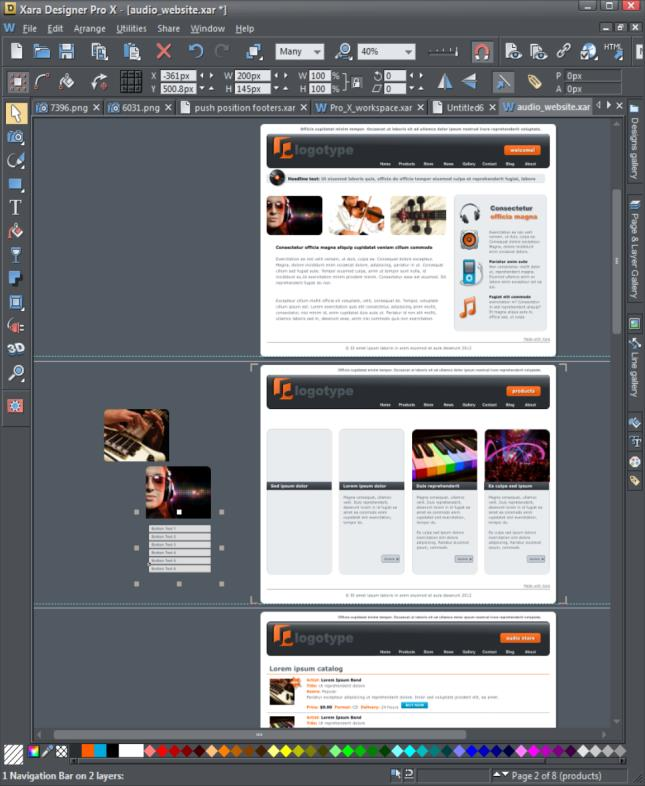This screenshot has height=786, width=645.
Task: Toggle the lock aspect ratio padlock
Action: 356,82
